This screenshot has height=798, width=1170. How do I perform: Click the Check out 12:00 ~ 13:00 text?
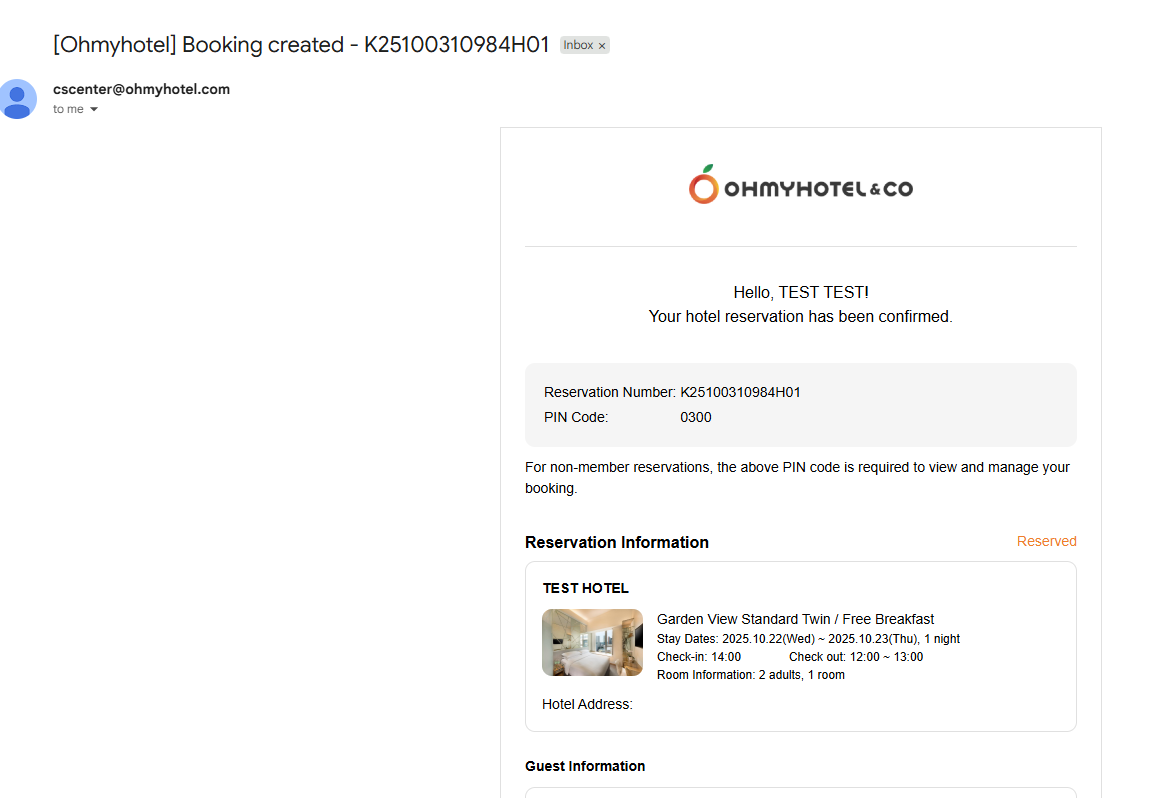click(856, 657)
